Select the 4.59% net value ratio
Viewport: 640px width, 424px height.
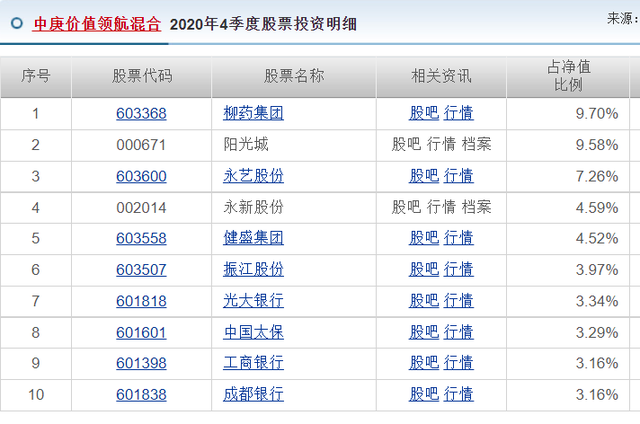pos(597,208)
